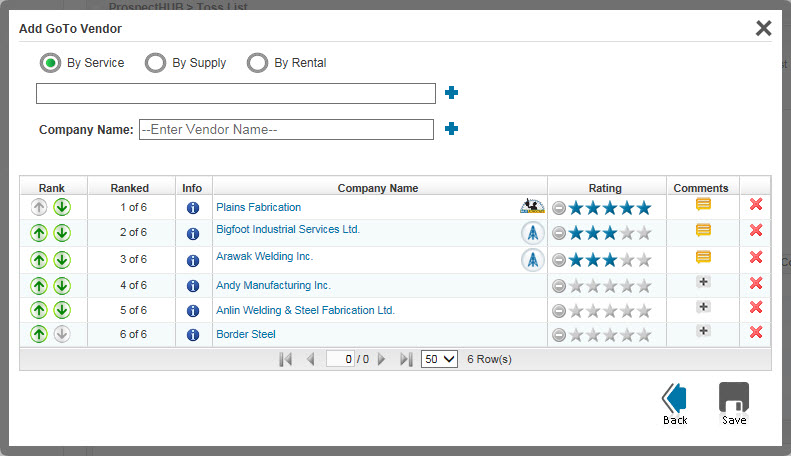View comments for Plains Fabrication
Image resolution: width=791 pixels, height=456 pixels.
[703, 205]
